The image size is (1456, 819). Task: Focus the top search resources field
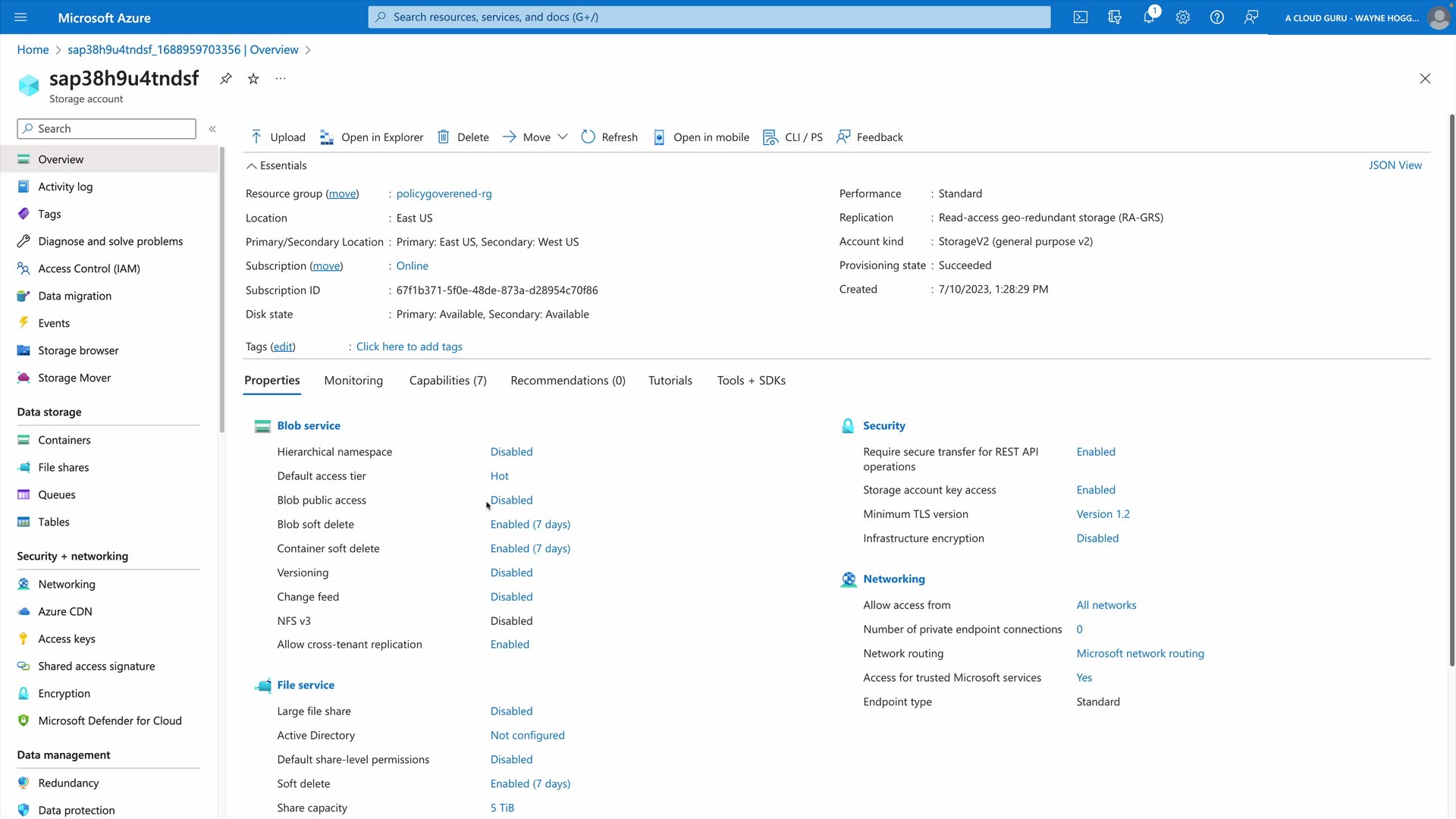pos(709,17)
